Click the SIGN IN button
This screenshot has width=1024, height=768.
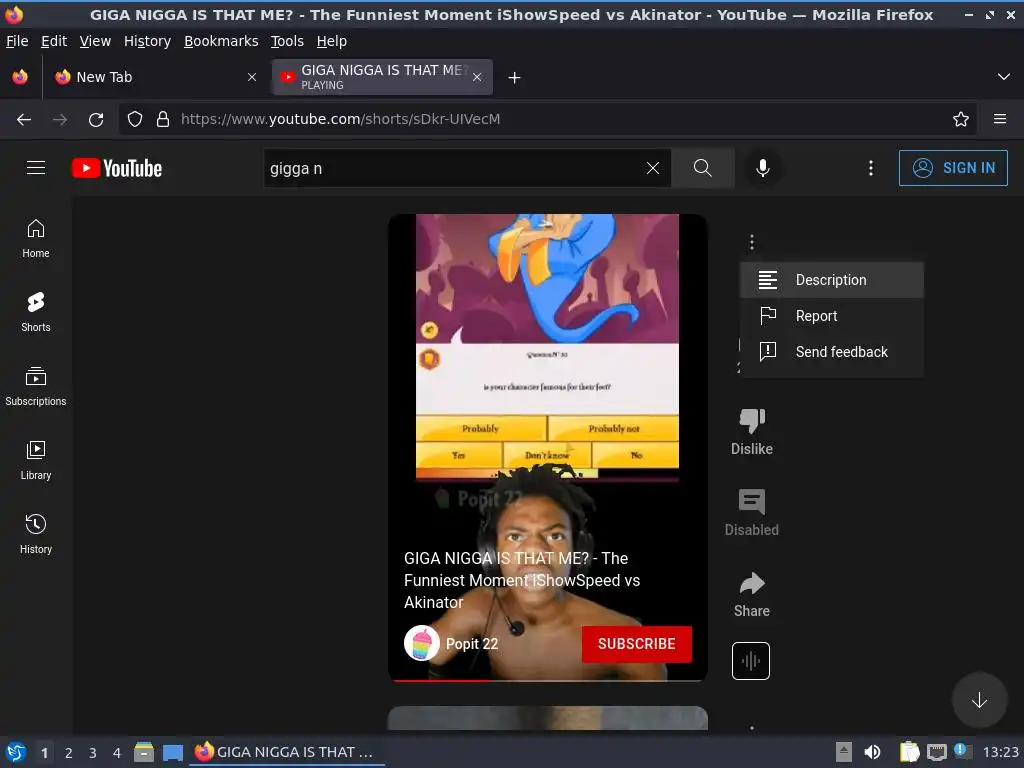tap(953, 168)
